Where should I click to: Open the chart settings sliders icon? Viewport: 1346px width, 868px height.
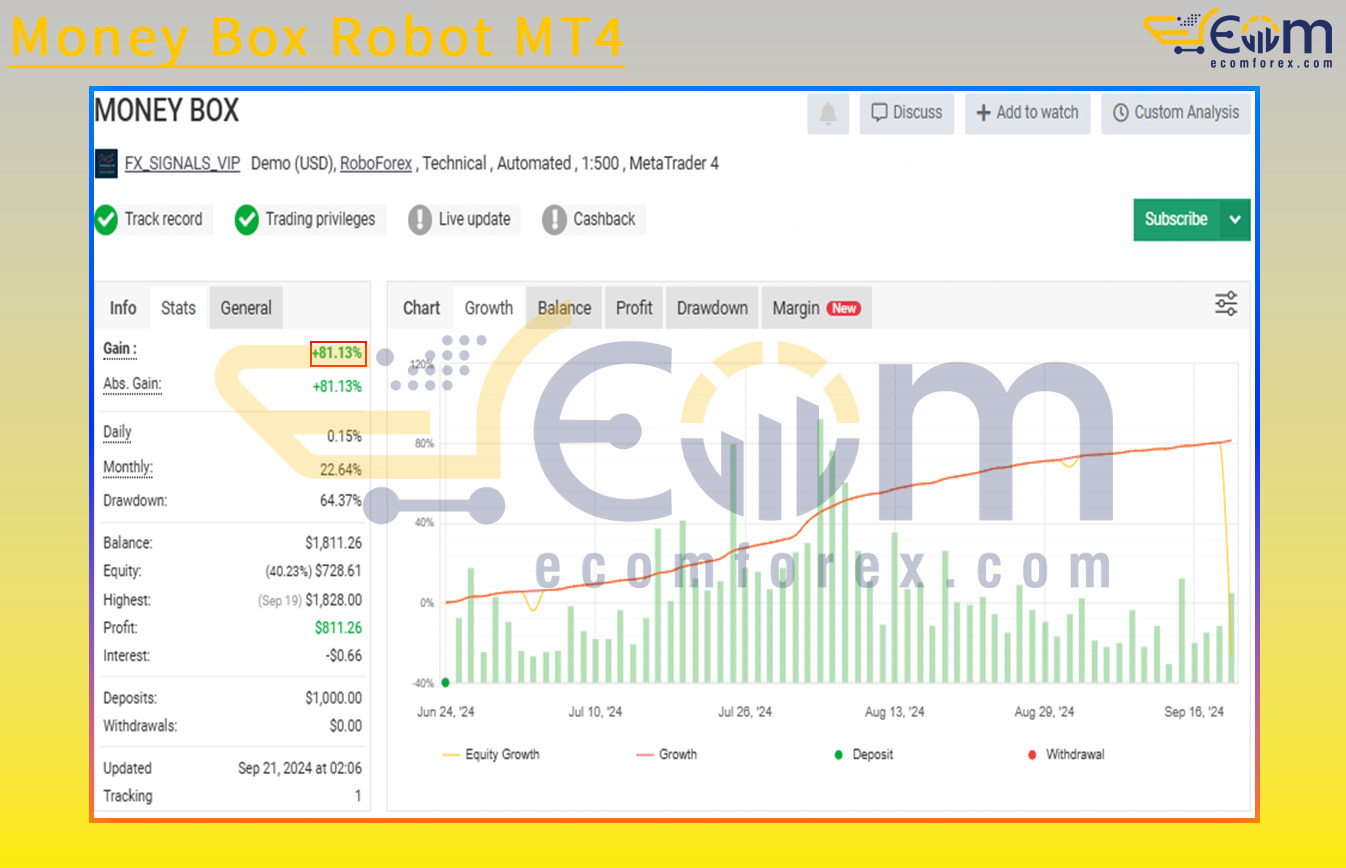(1226, 304)
